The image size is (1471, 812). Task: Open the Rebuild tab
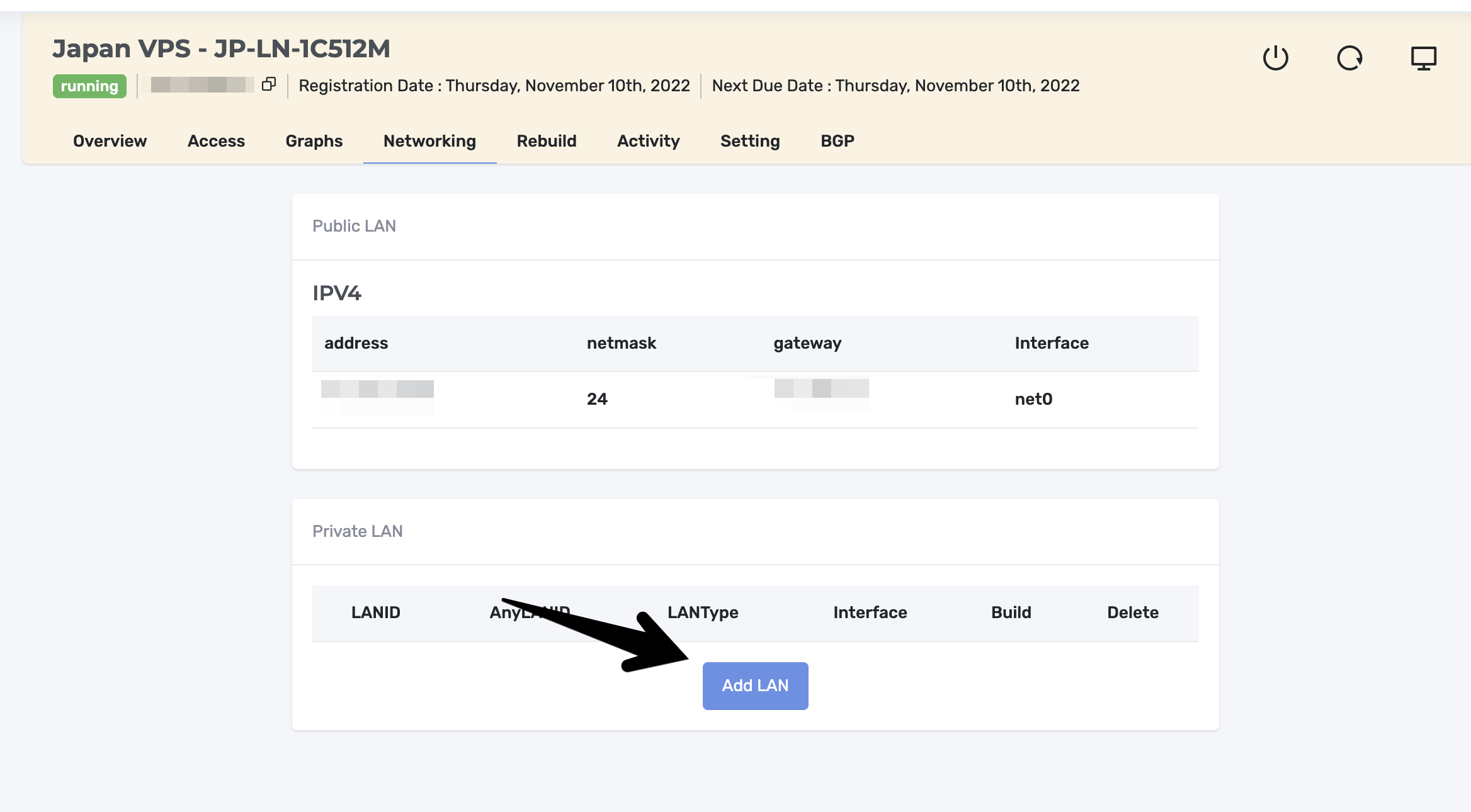547,141
